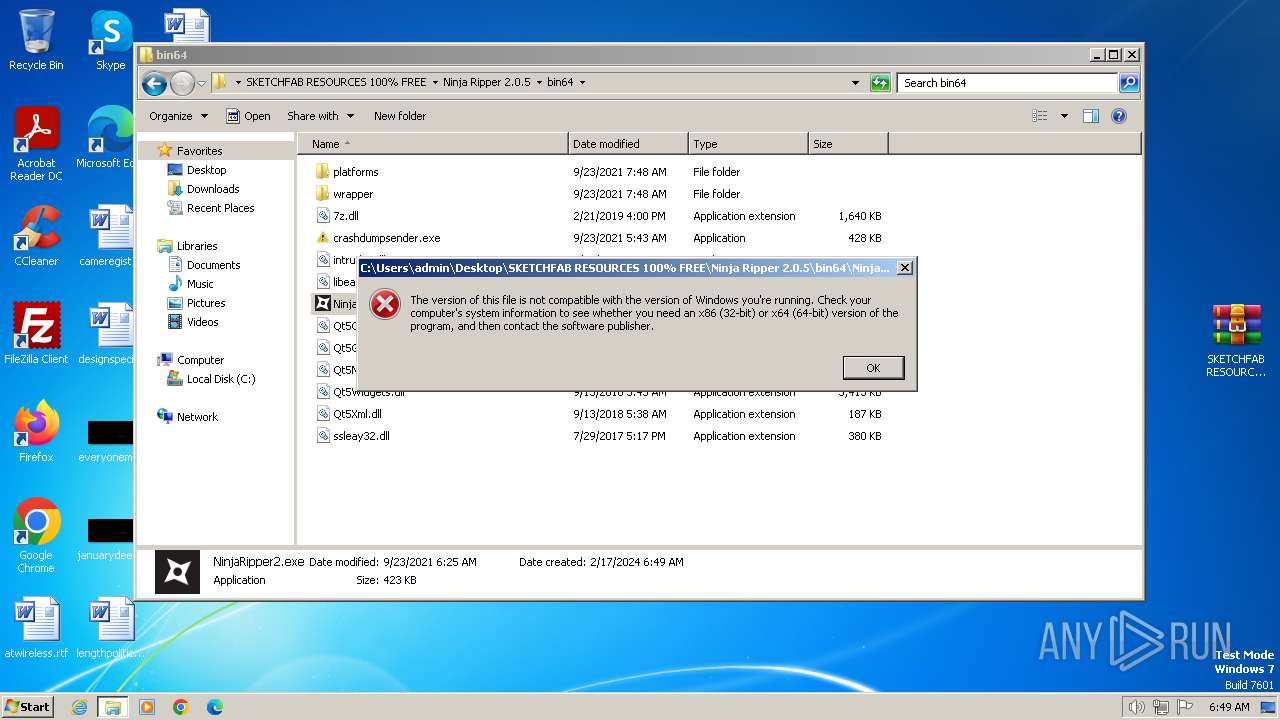
Task: Open Chrome from the taskbar
Action: point(181,707)
